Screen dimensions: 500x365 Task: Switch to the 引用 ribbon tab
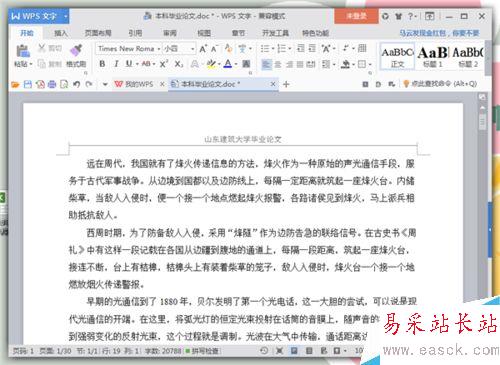[x=135, y=33]
